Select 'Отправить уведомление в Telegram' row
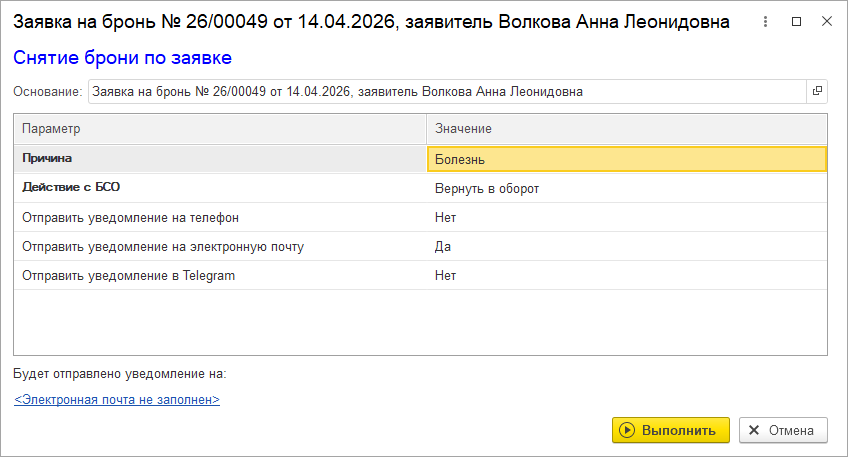This screenshot has height=457, width=848. click(x=220, y=275)
